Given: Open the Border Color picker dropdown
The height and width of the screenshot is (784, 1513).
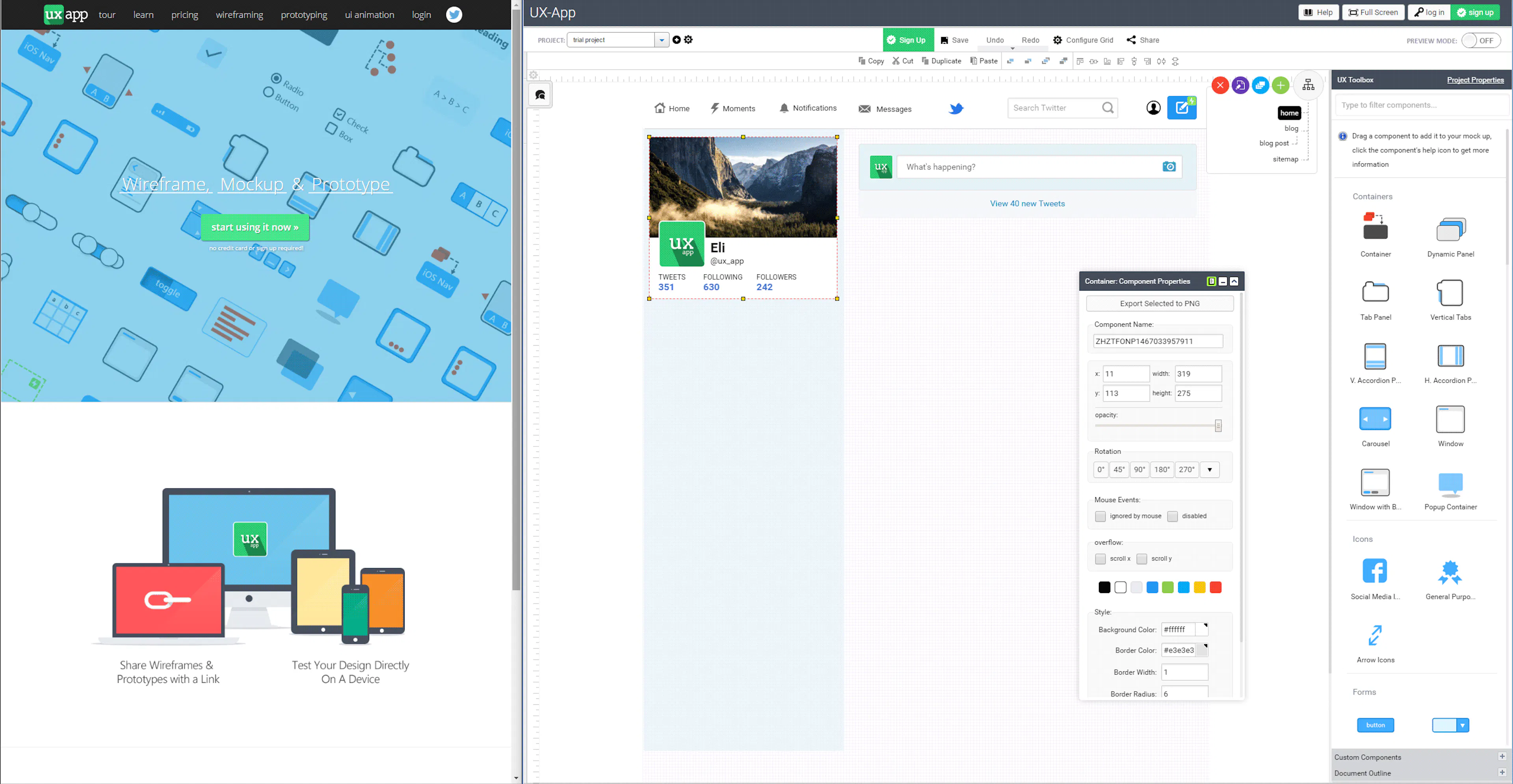Looking at the screenshot, I should click(x=1202, y=650).
